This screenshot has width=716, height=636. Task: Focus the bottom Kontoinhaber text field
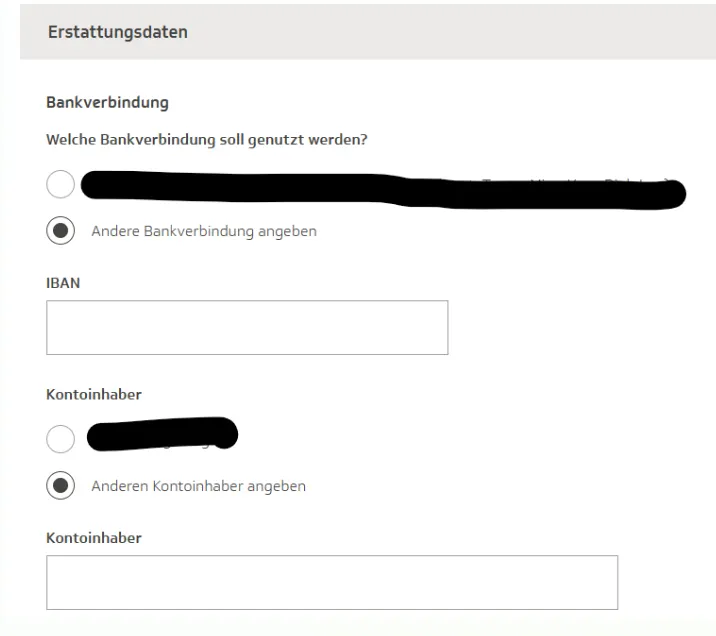pyautogui.click(x=331, y=582)
